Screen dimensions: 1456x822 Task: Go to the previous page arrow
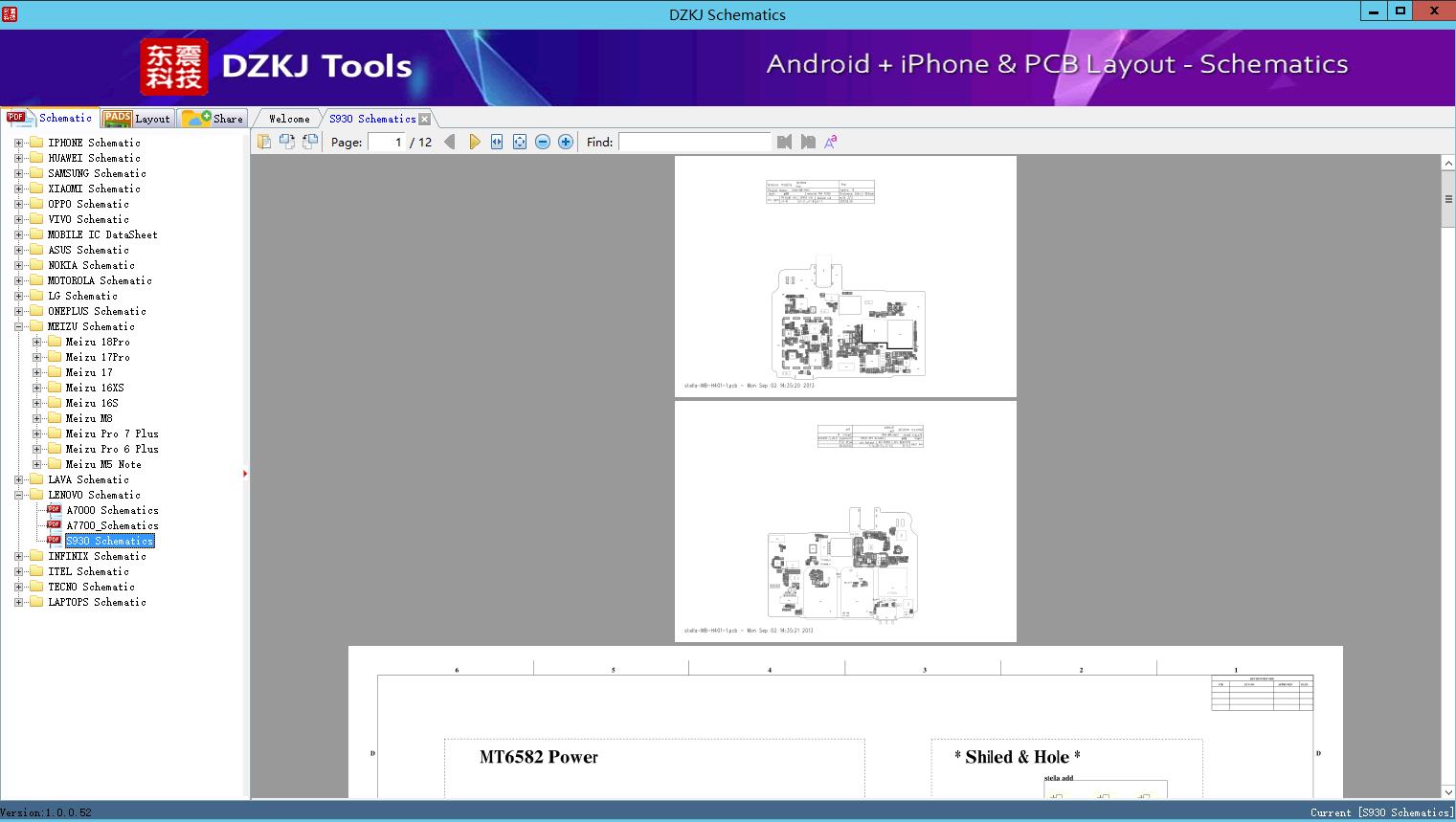coord(450,142)
